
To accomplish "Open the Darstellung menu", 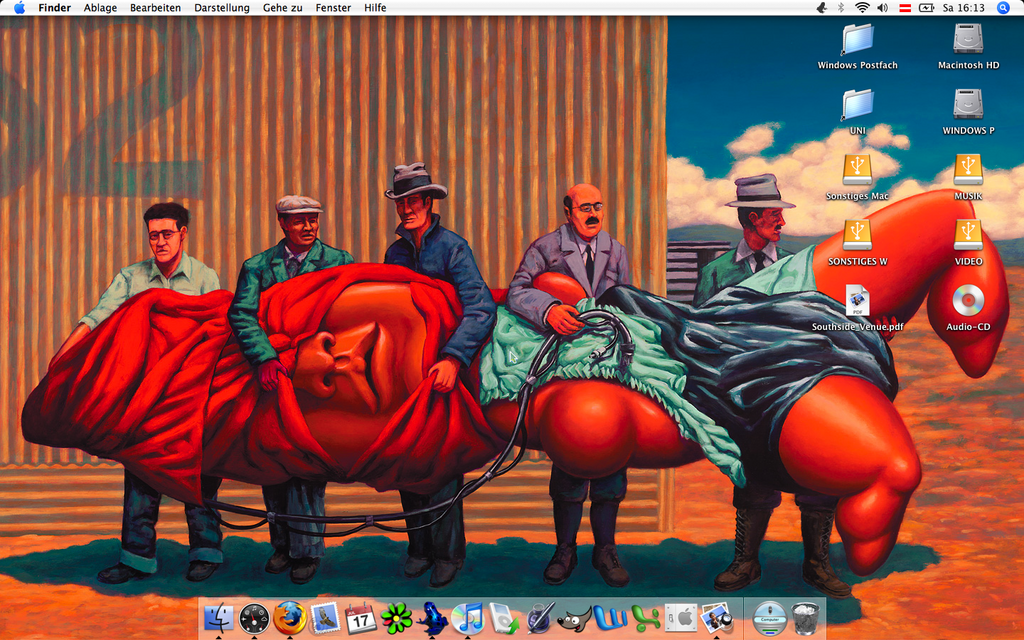I will tap(221, 8).
